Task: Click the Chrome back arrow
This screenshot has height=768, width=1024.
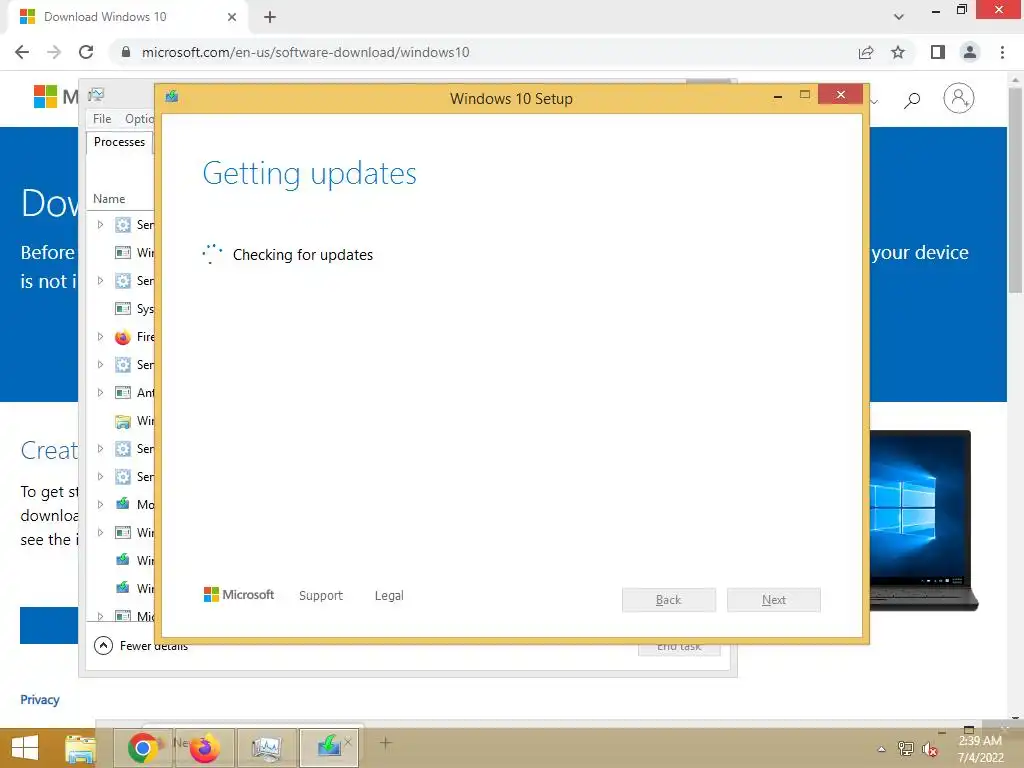Action: click(22, 52)
